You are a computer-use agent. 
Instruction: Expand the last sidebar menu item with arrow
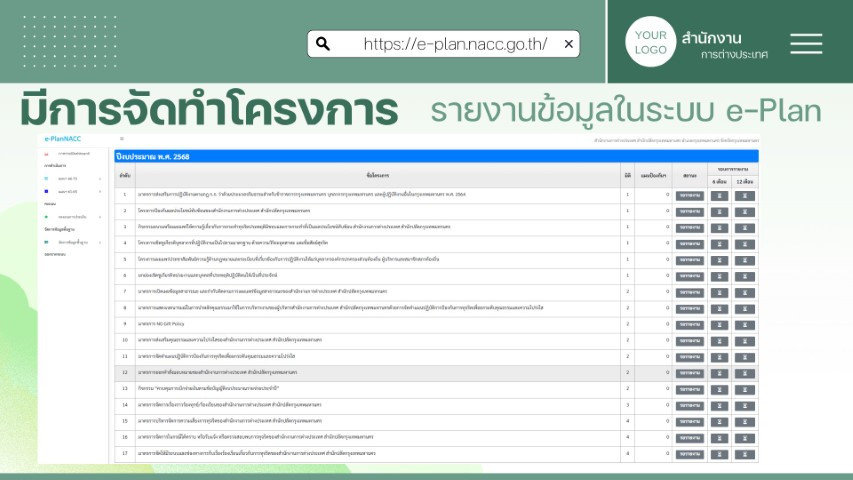(x=100, y=242)
